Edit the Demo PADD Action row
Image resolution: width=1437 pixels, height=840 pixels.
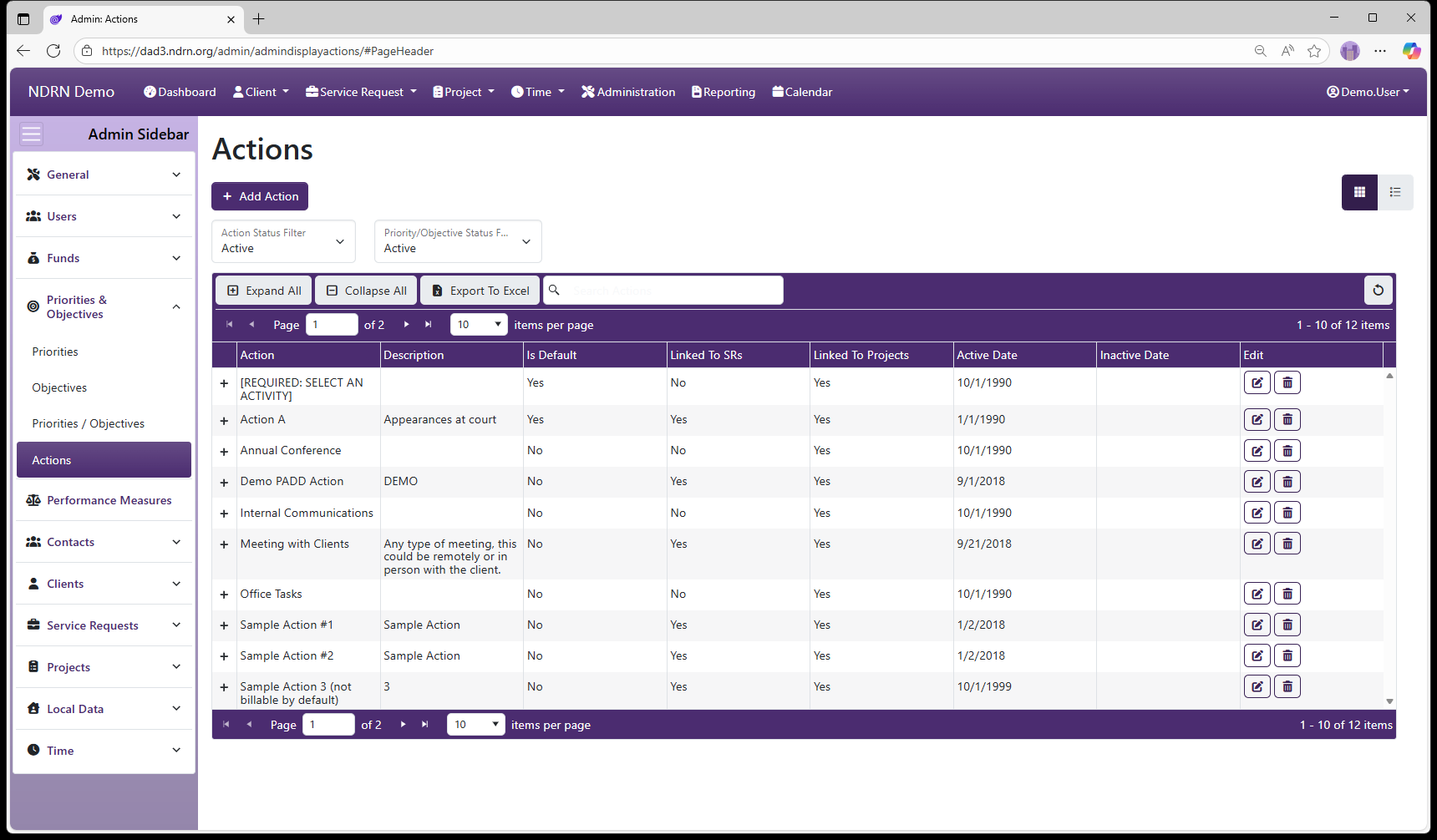tap(1257, 482)
